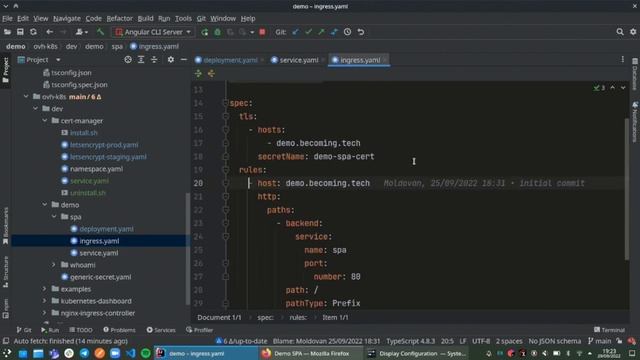Open Display Configuration window from taskbar
Screen dimensions: 640x360
click(x=416, y=353)
